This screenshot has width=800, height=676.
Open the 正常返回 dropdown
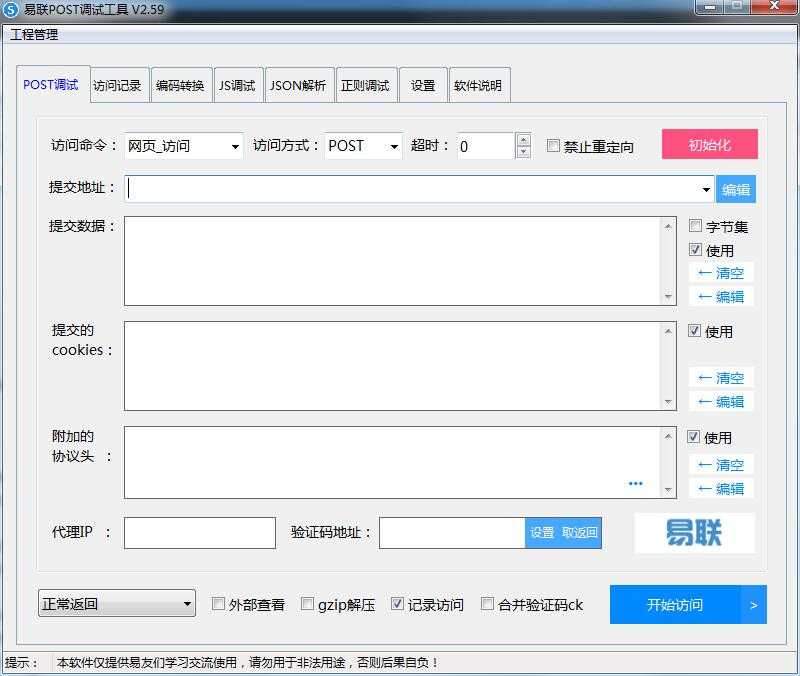click(x=186, y=604)
